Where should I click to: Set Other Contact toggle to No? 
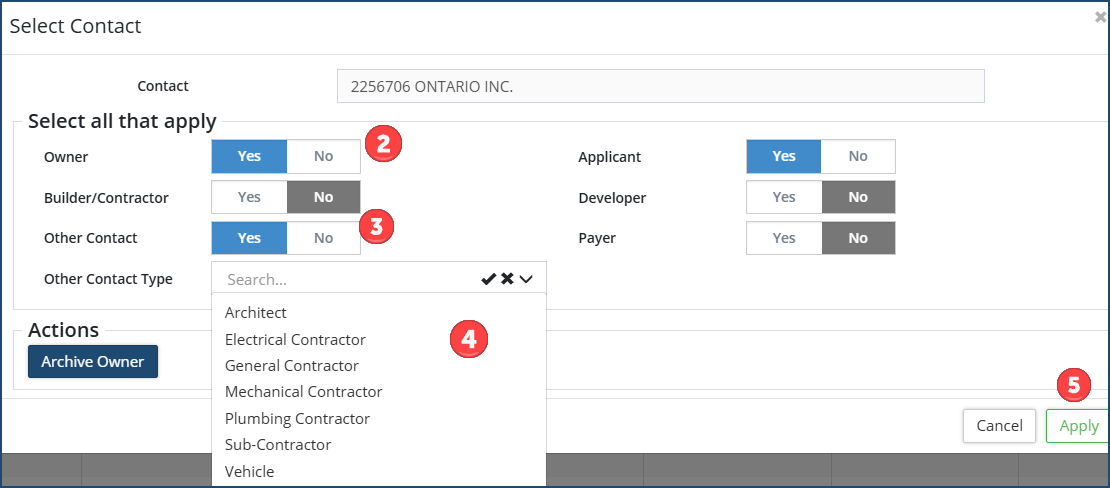pyautogui.click(x=323, y=238)
